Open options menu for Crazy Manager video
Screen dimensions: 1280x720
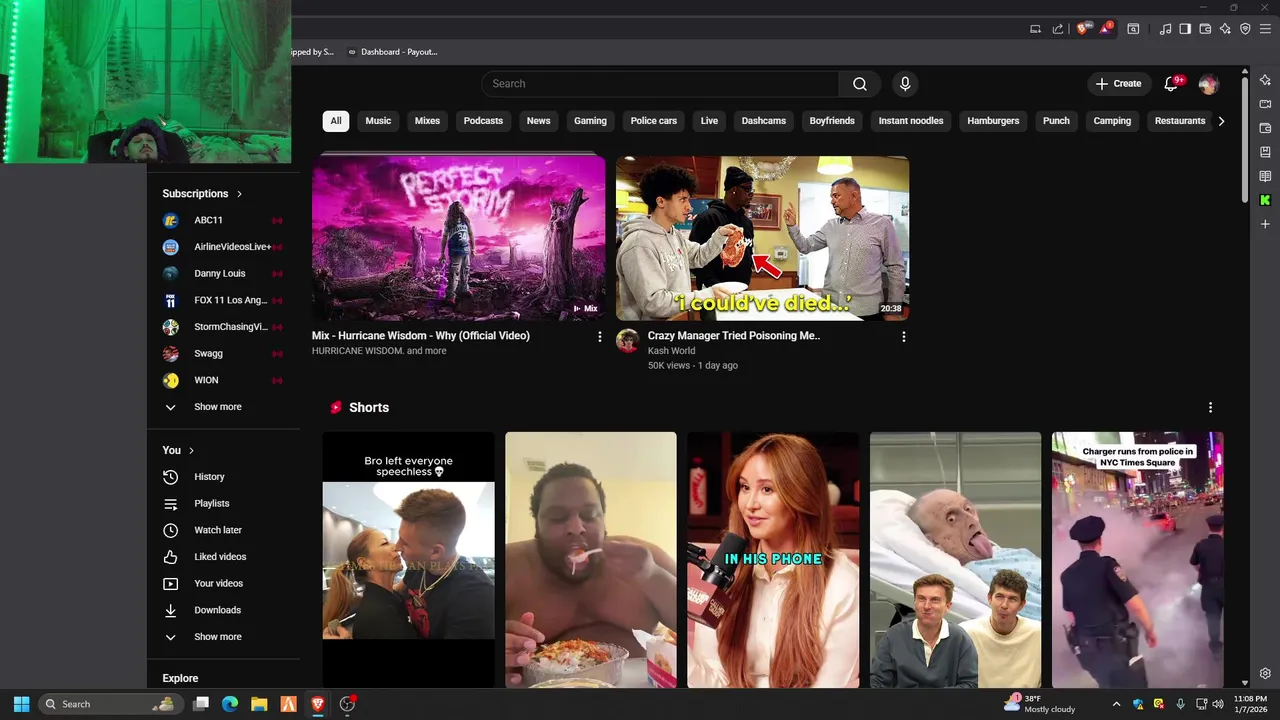904,337
